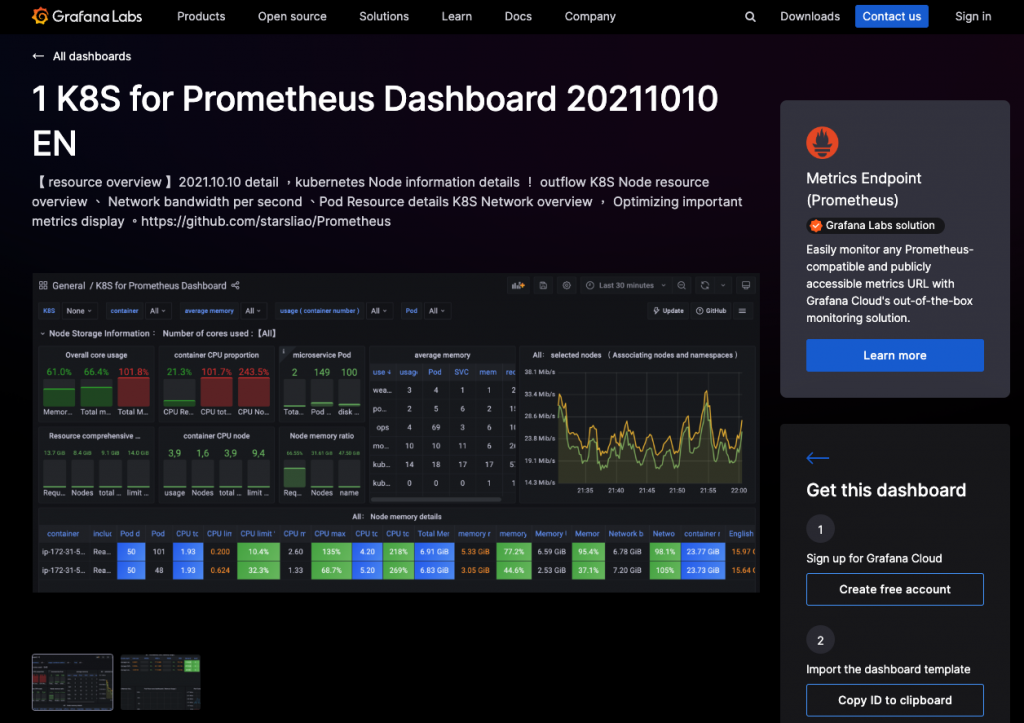Screen dimensions: 1024x723
Task: Click the Sign in link
Action: pos(972,16)
